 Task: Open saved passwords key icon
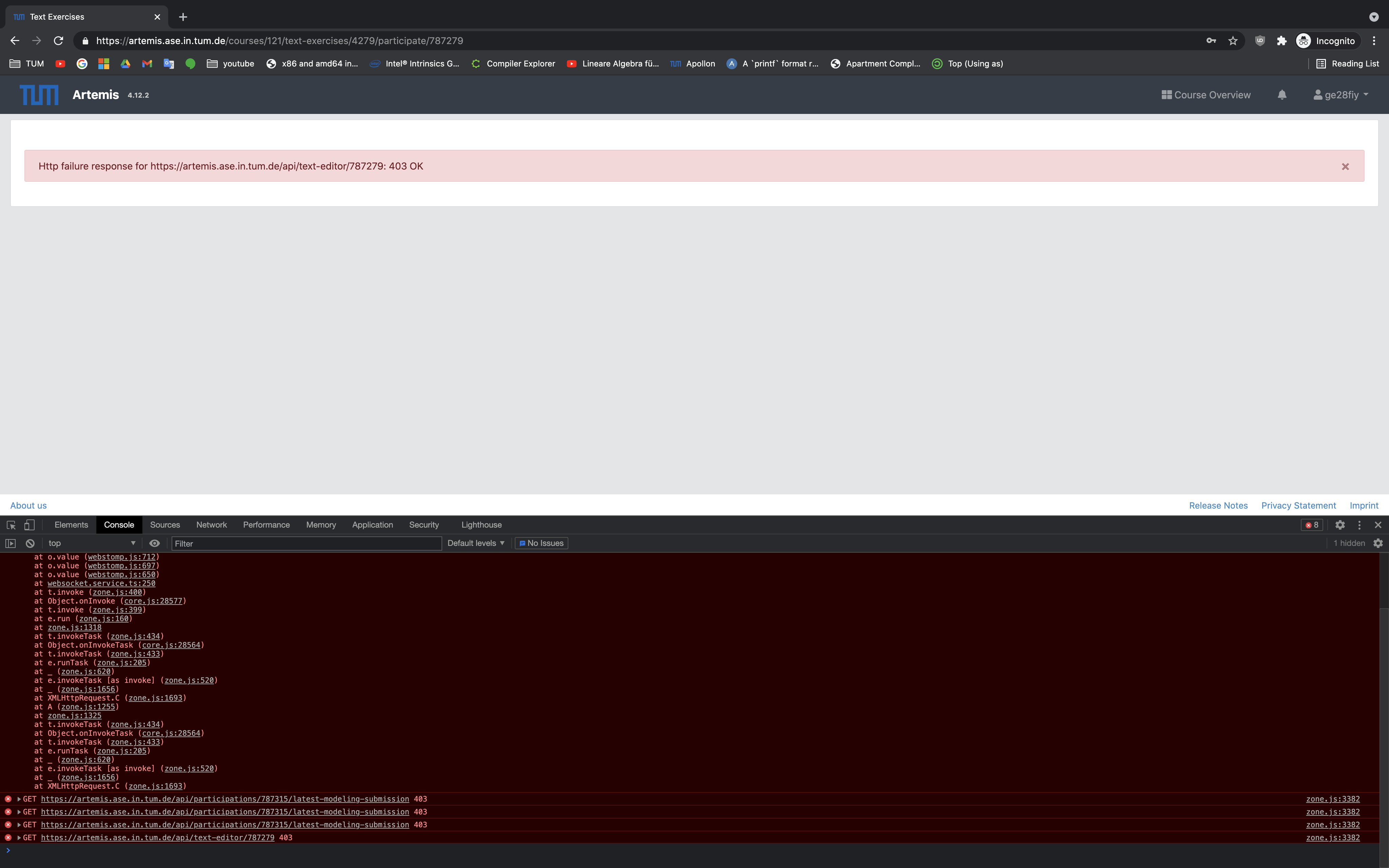pyautogui.click(x=1211, y=41)
